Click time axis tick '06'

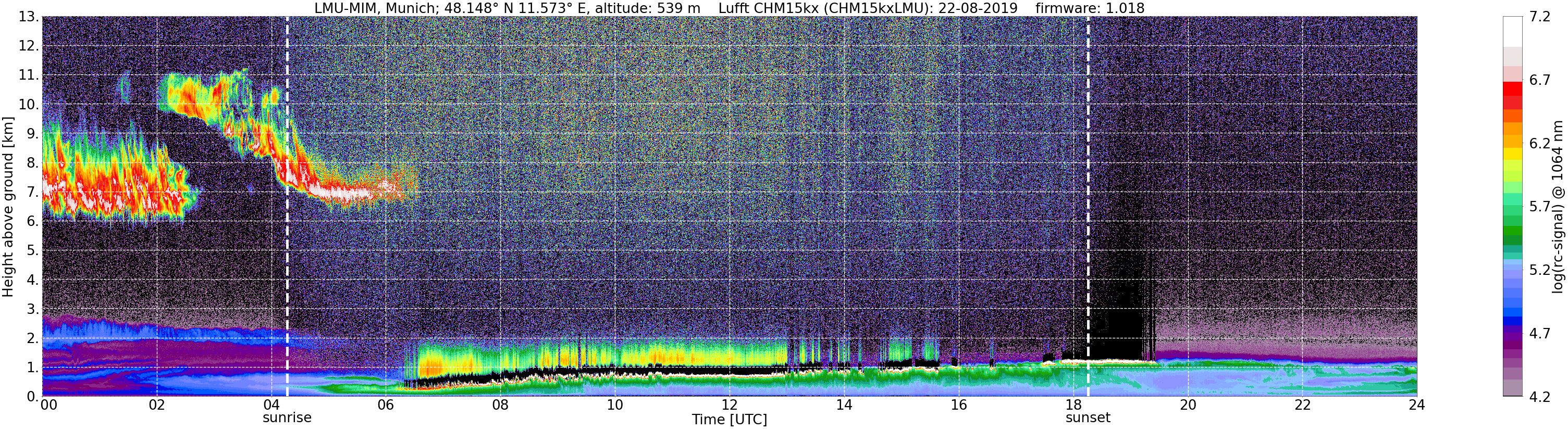click(x=386, y=405)
